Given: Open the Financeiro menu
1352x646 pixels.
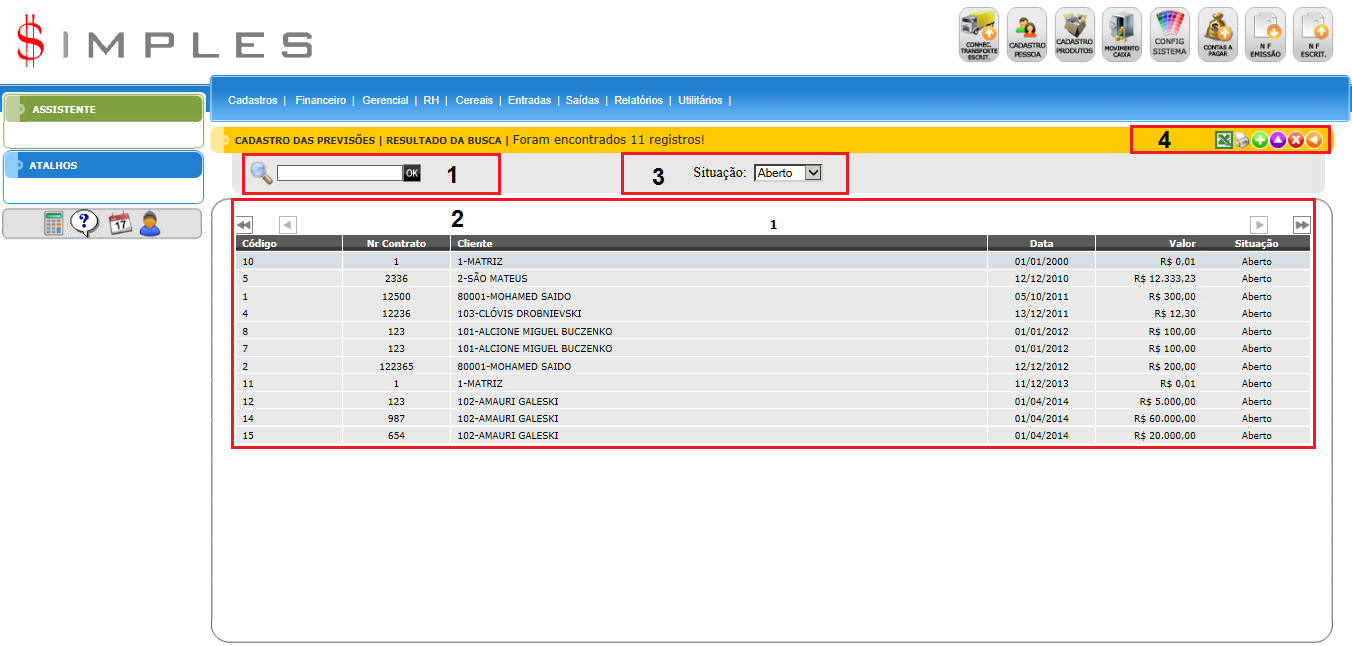Looking at the screenshot, I should (320, 101).
